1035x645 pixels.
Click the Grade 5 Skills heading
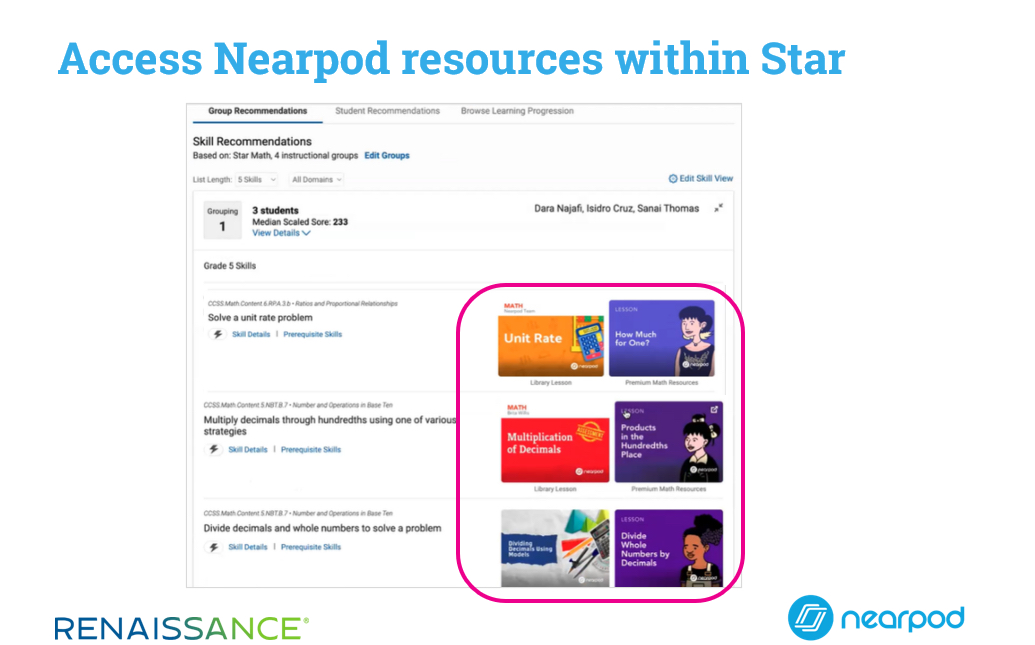[229, 266]
